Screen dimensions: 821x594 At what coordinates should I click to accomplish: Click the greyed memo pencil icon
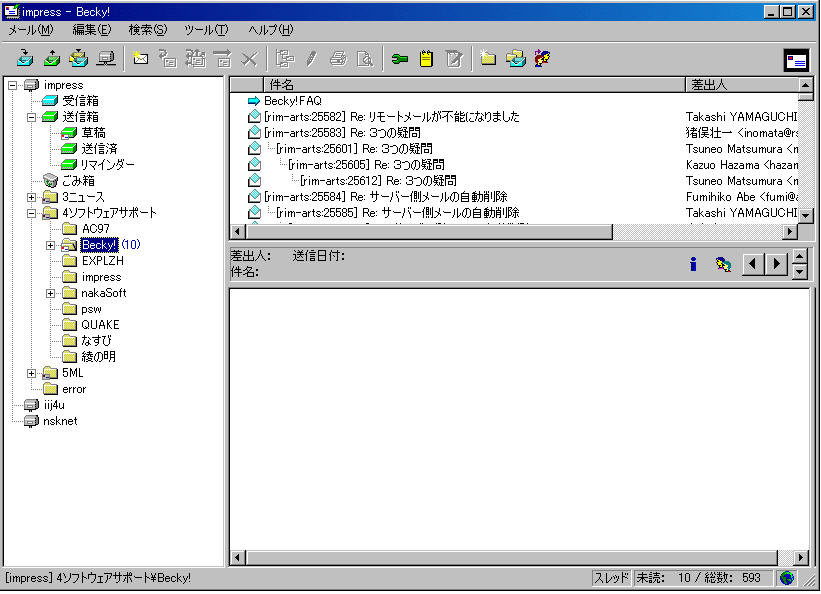(454, 58)
